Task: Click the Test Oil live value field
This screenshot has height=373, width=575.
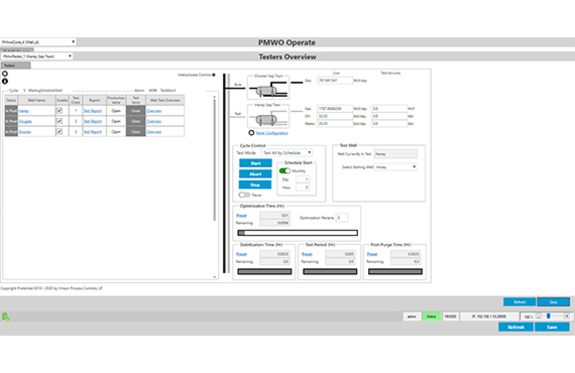Action: pos(334,116)
